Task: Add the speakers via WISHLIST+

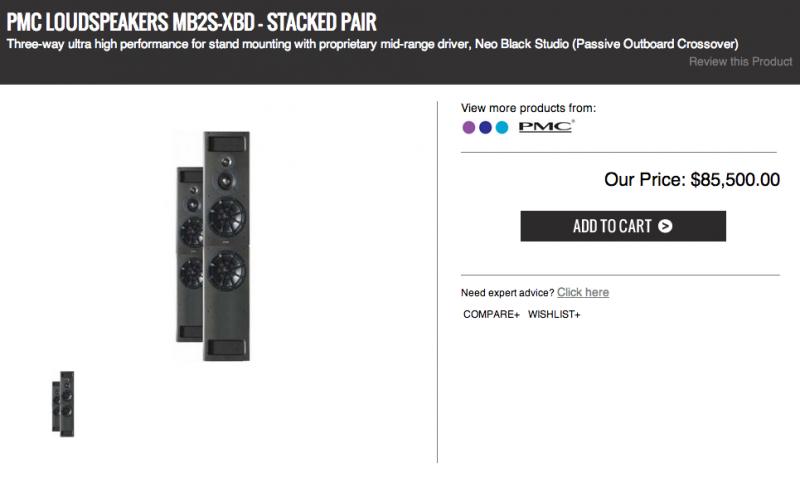Action: [554, 314]
